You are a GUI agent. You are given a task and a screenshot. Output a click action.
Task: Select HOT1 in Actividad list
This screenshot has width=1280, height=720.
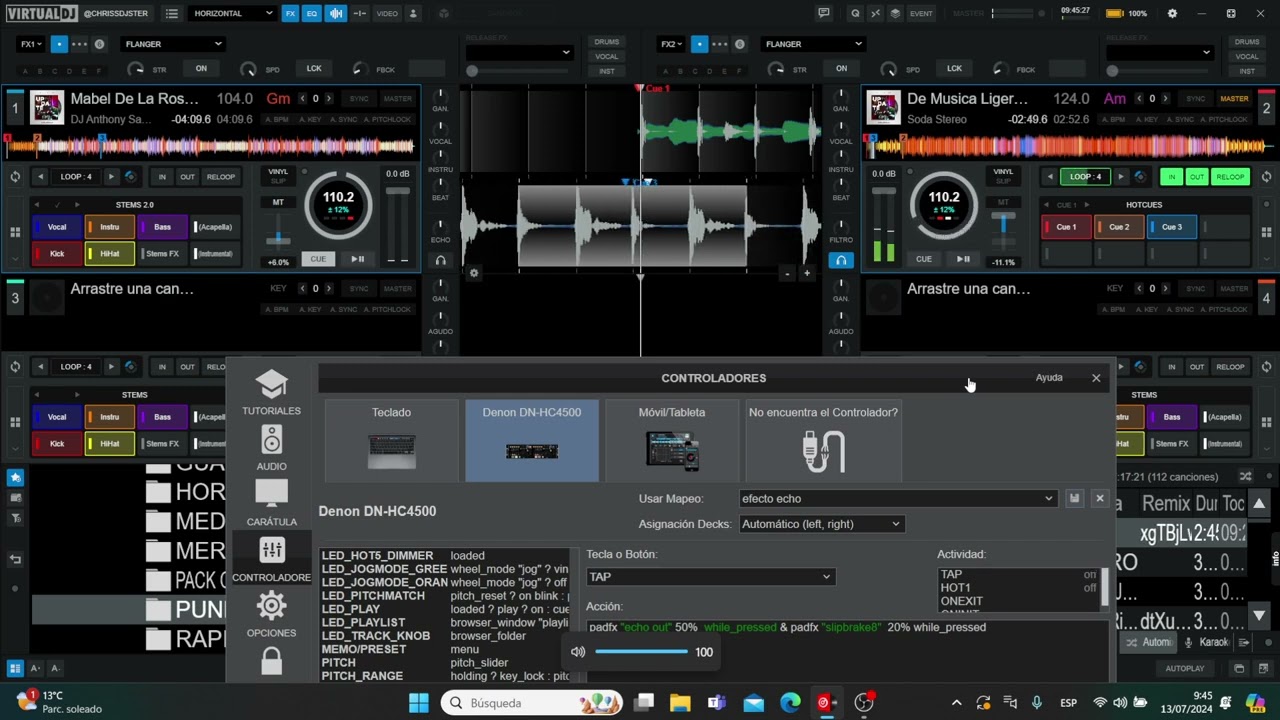coord(1018,588)
